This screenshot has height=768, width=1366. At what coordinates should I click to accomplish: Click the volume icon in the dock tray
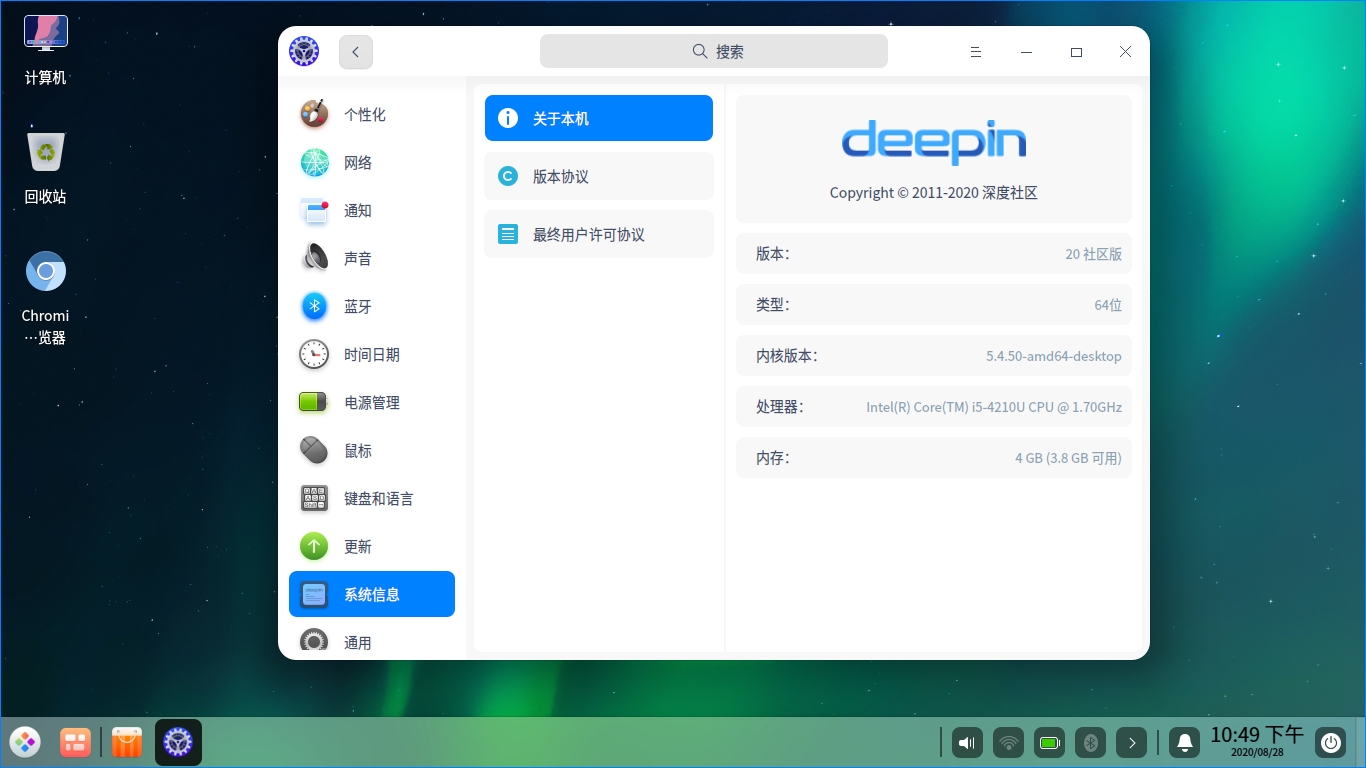point(967,743)
